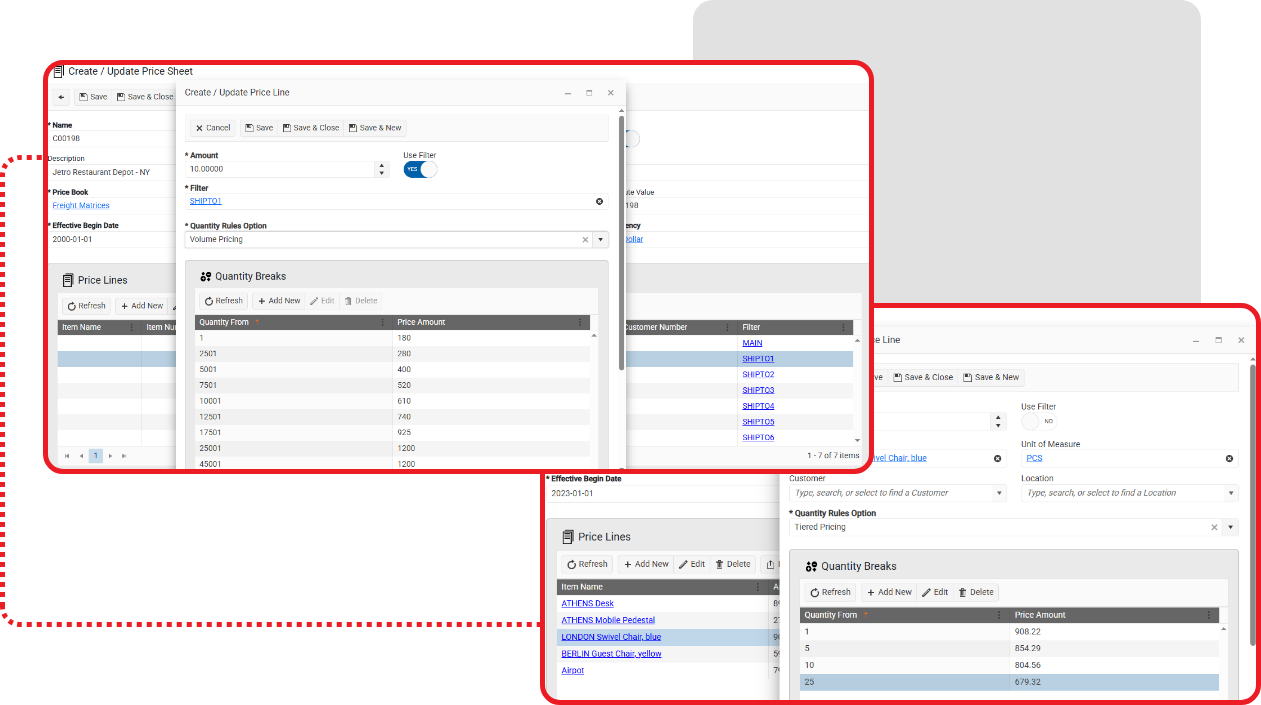Open the ATHENS Mobile Pedestal item link
Viewport: 1261px width, 705px height.
tap(608, 620)
